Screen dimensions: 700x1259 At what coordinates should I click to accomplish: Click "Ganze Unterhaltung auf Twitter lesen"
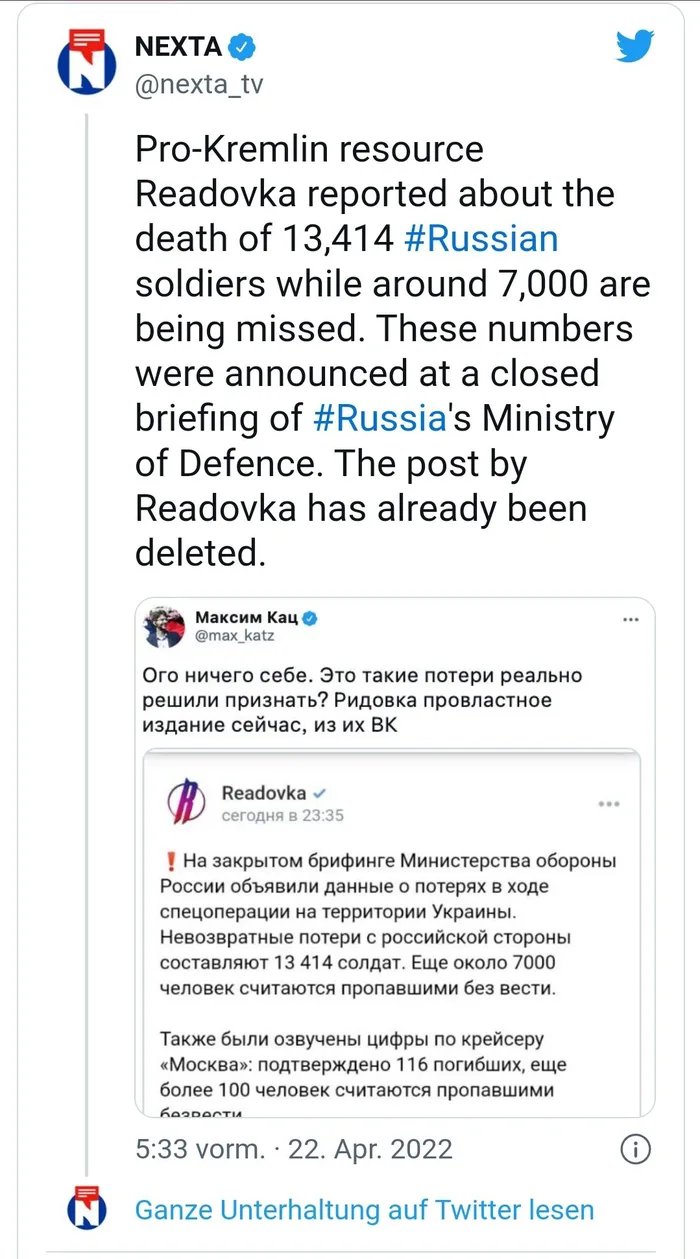364,1210
